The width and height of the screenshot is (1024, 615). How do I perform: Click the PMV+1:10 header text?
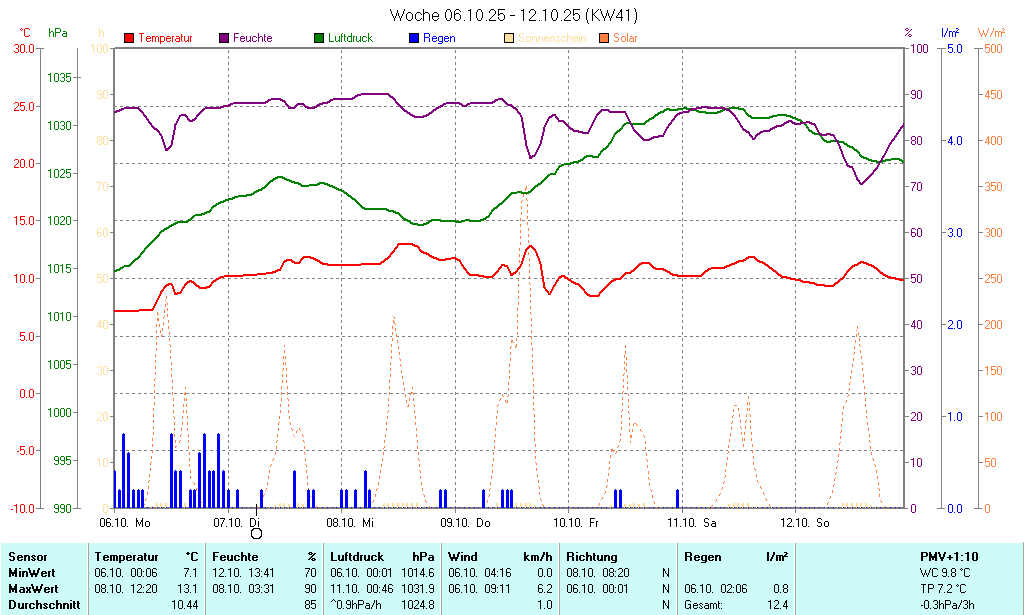point(949,556)
